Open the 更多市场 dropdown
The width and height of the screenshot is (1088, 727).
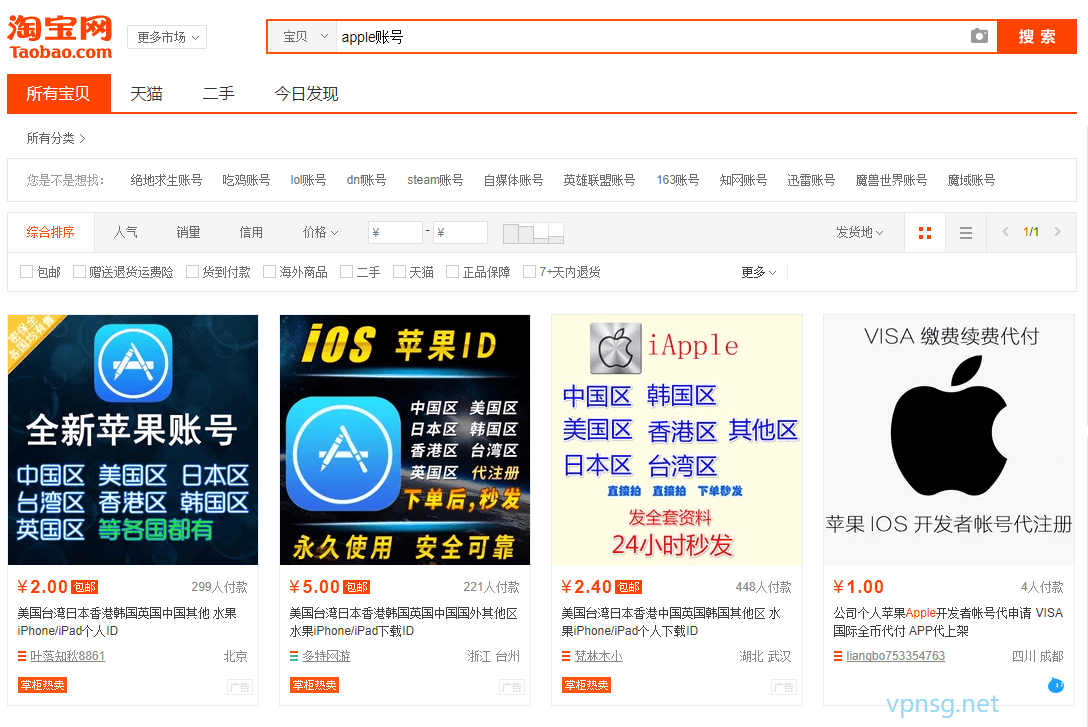167,37
